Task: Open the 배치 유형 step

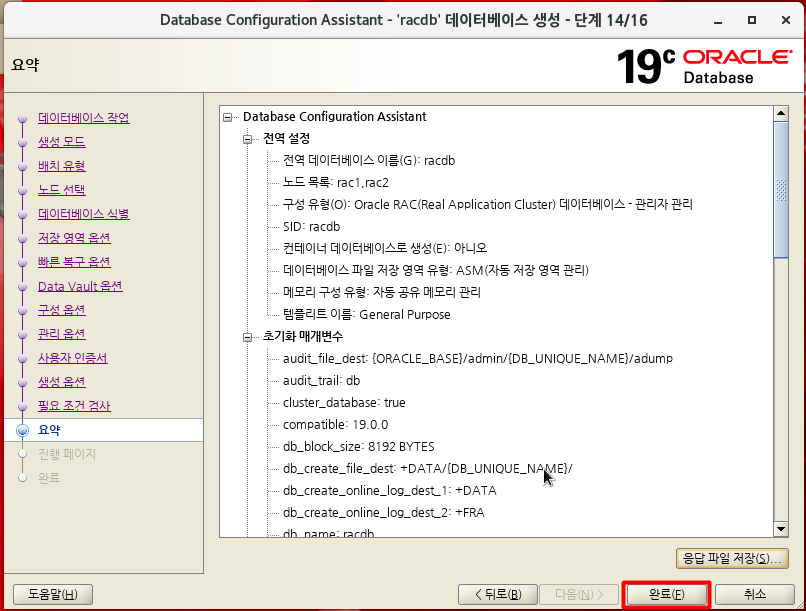Action: point(62,166)
